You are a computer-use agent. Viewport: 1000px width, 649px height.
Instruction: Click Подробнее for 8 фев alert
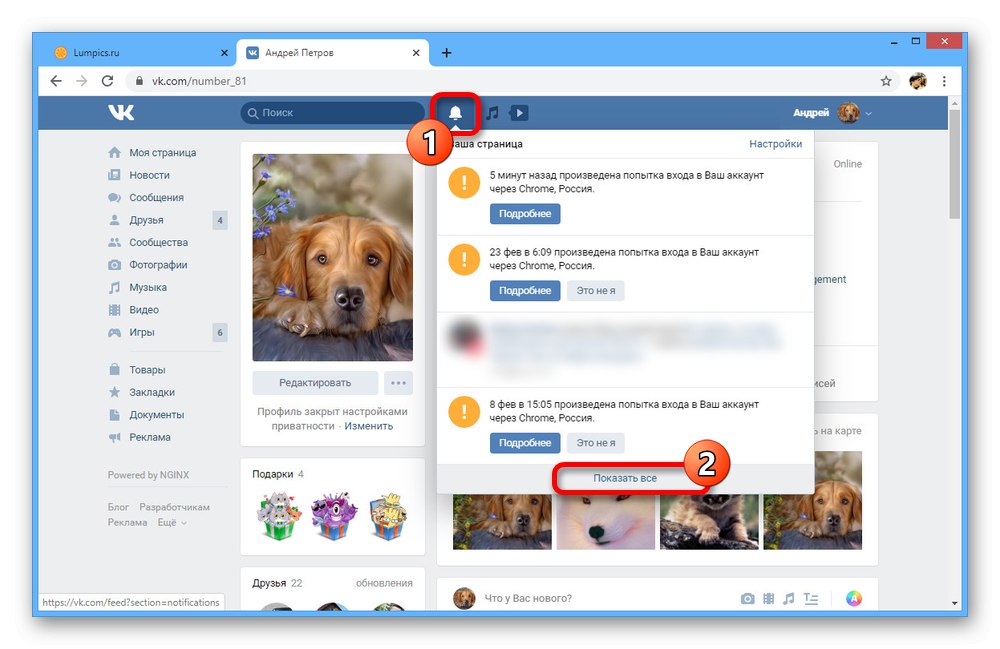525,443
